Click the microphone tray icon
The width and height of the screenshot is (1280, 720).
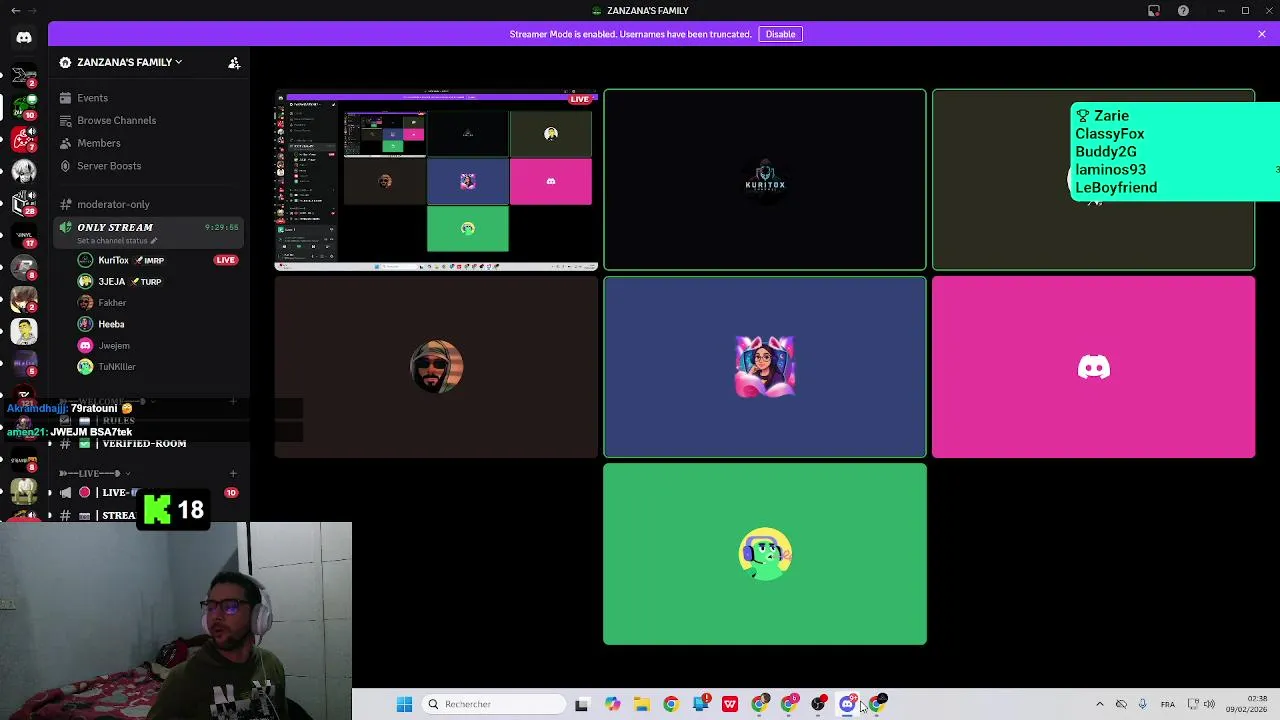pyautogui.click(x=1143, y=704)
